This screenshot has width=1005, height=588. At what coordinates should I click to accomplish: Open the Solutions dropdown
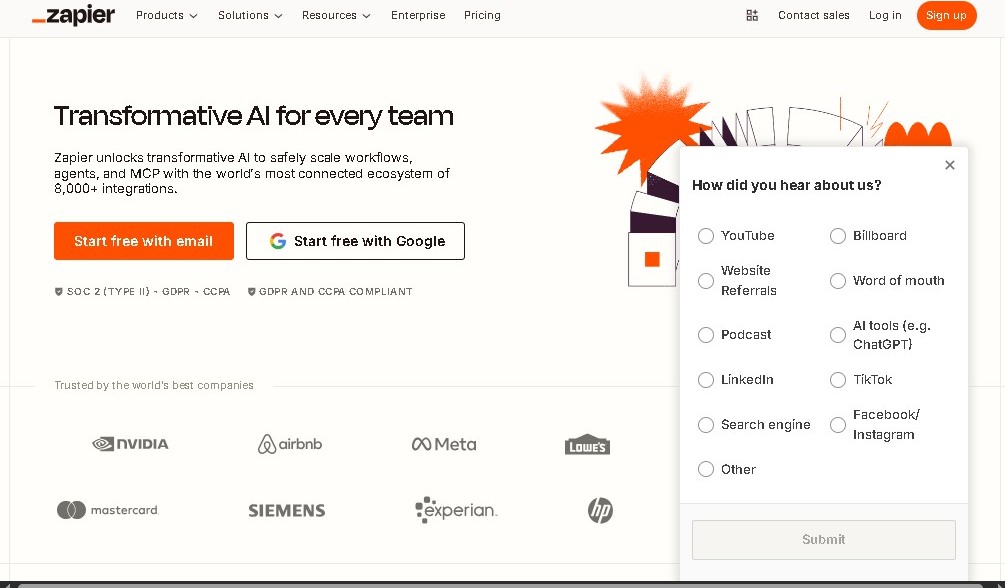click(248, 15)
